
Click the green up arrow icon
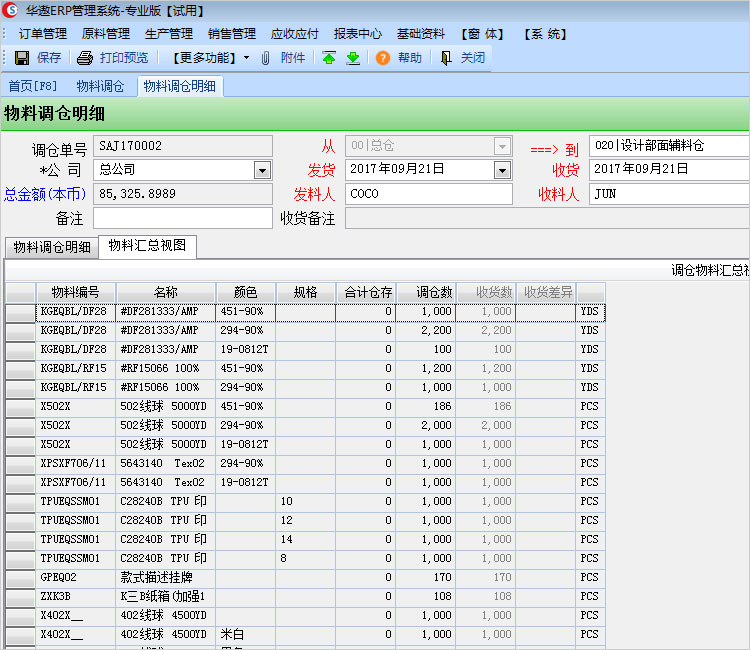[x=329, y=58]
